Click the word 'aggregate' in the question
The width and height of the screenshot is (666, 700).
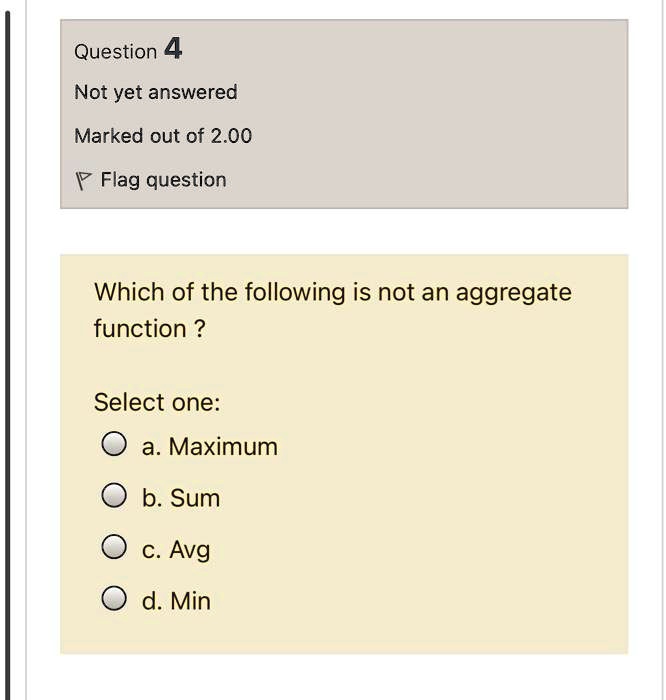[x=513, y=294]
